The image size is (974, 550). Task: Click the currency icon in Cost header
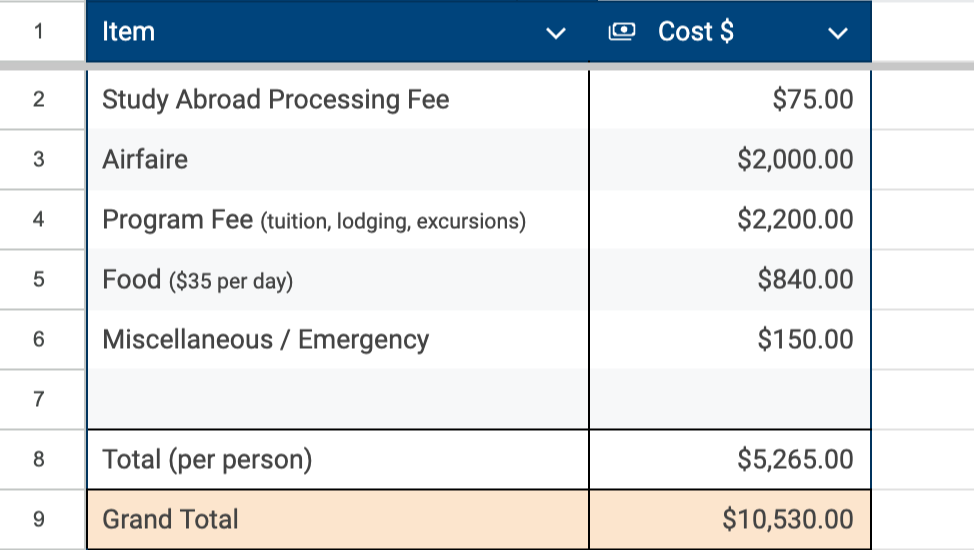pyautogui.click(x=621, y=32)
